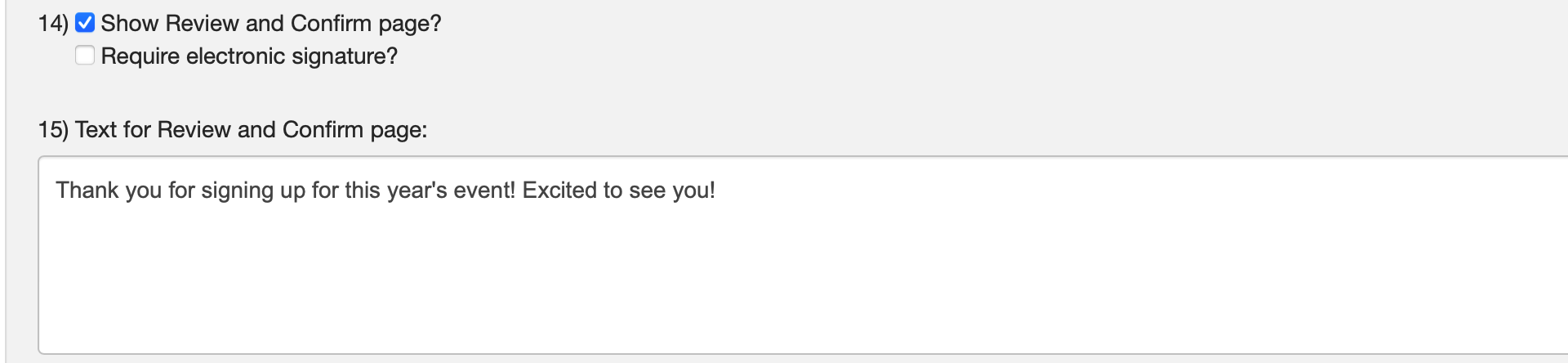Click the "Show Review and Confirm page?" label
This screenshot has width=1568, height=363.
pyautogui.click(x=270, y=23)
